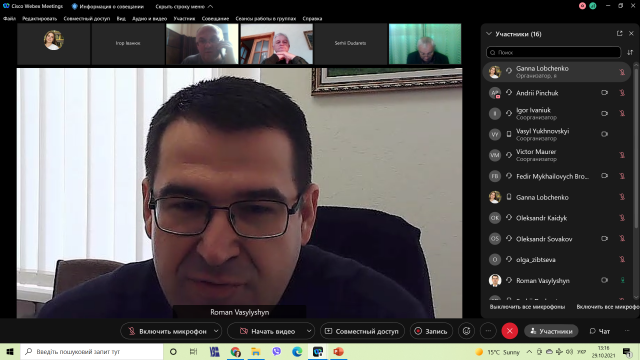
Task: Click the Windows taskbar search box
Action: point(92,351)
